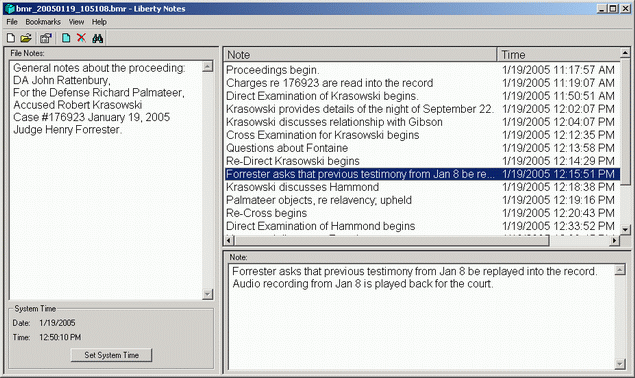The height and width of the screenshot is (378, 635).
Task: Click notes list horizontal scroll right arrow
Action: [615, 241]
